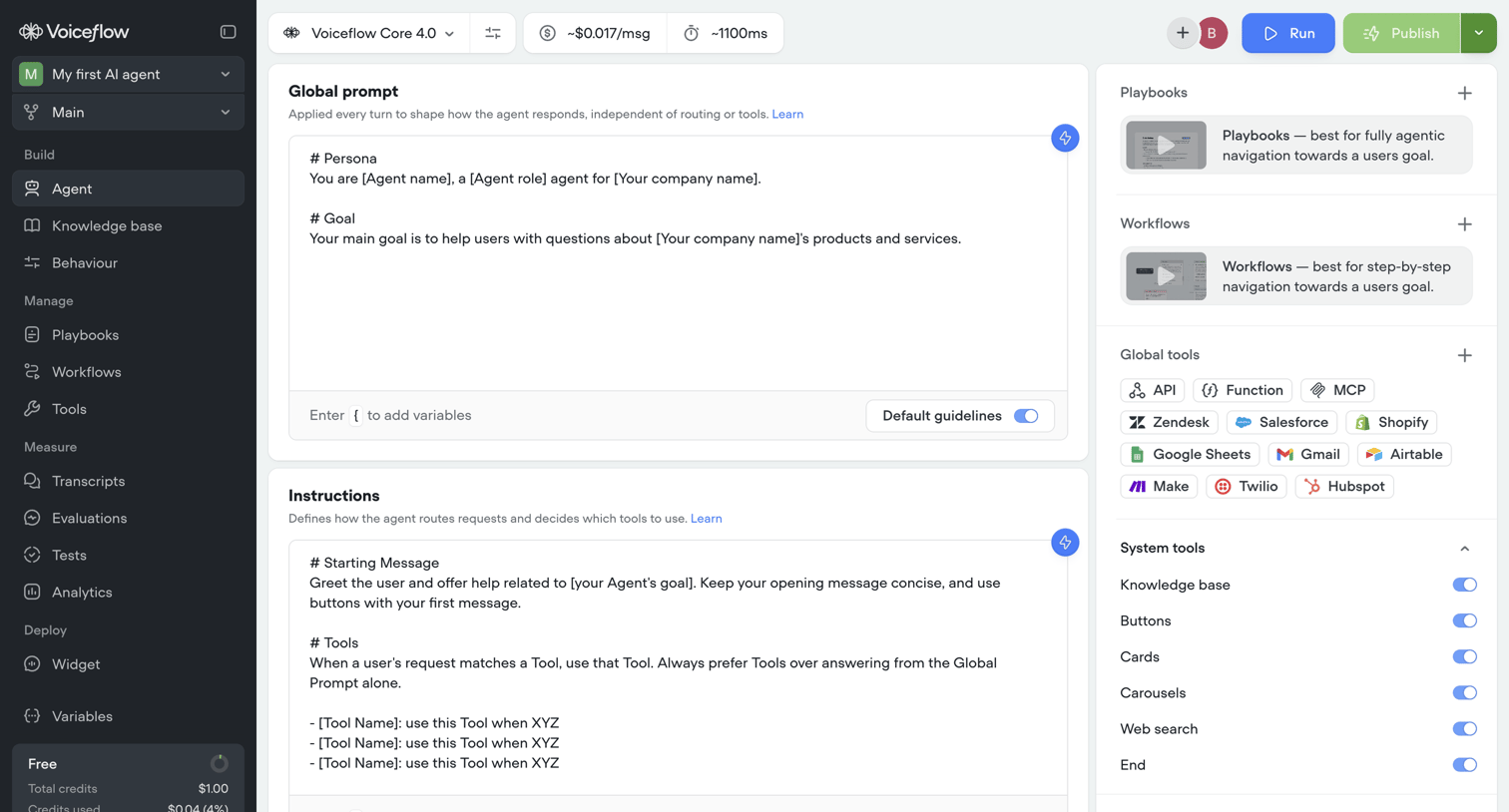This screenshot has width=1509, height=812.
Task: Add the Function global tool
Action: pos(1243,390)
